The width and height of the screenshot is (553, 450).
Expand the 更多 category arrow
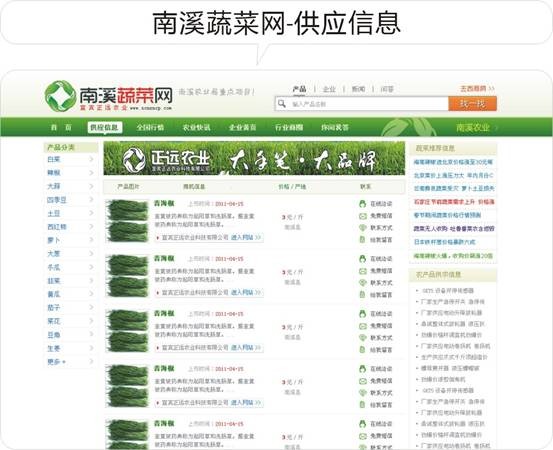click(x=91, y=361)
